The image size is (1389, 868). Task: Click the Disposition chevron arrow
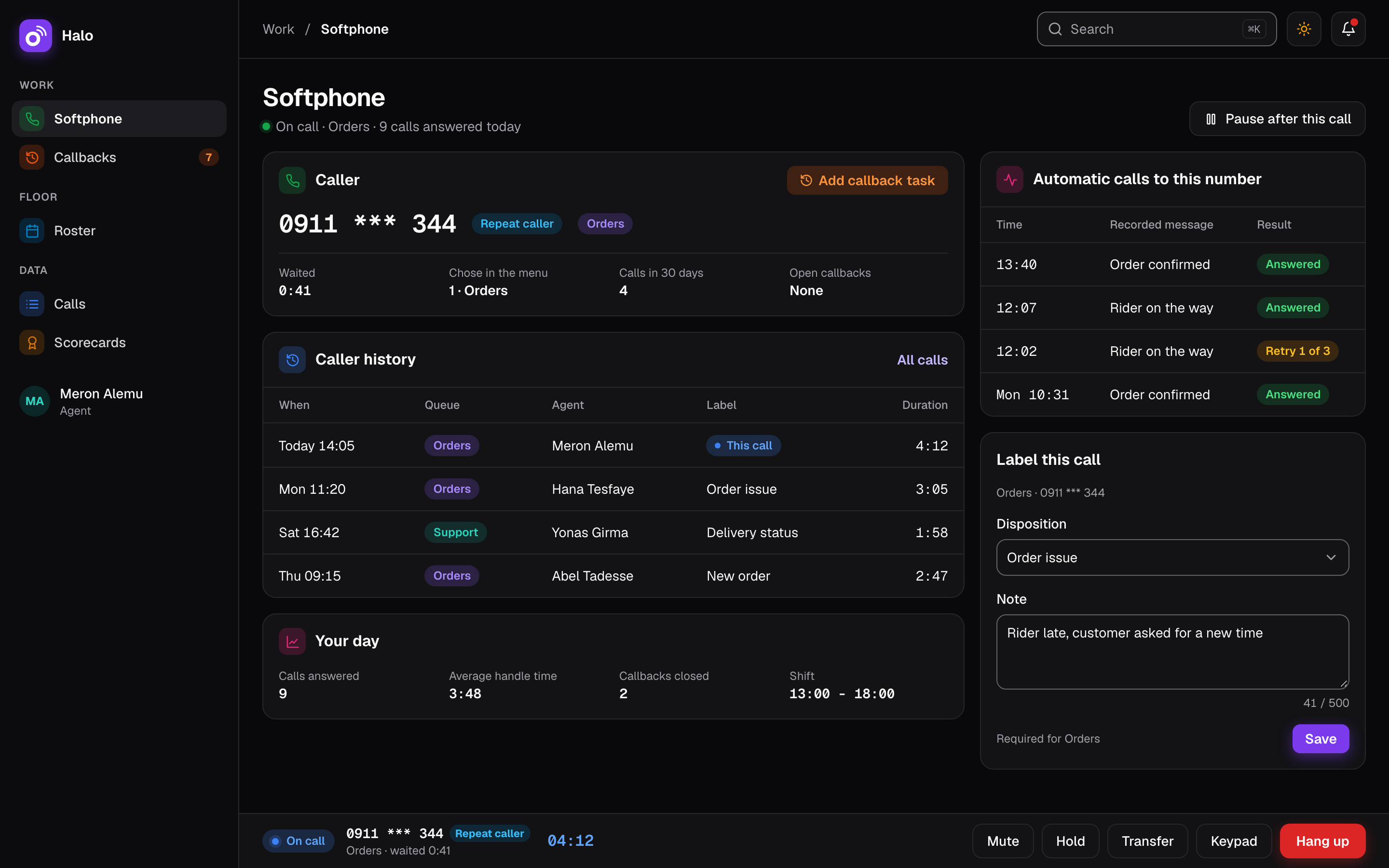[x=1331, y=557]
